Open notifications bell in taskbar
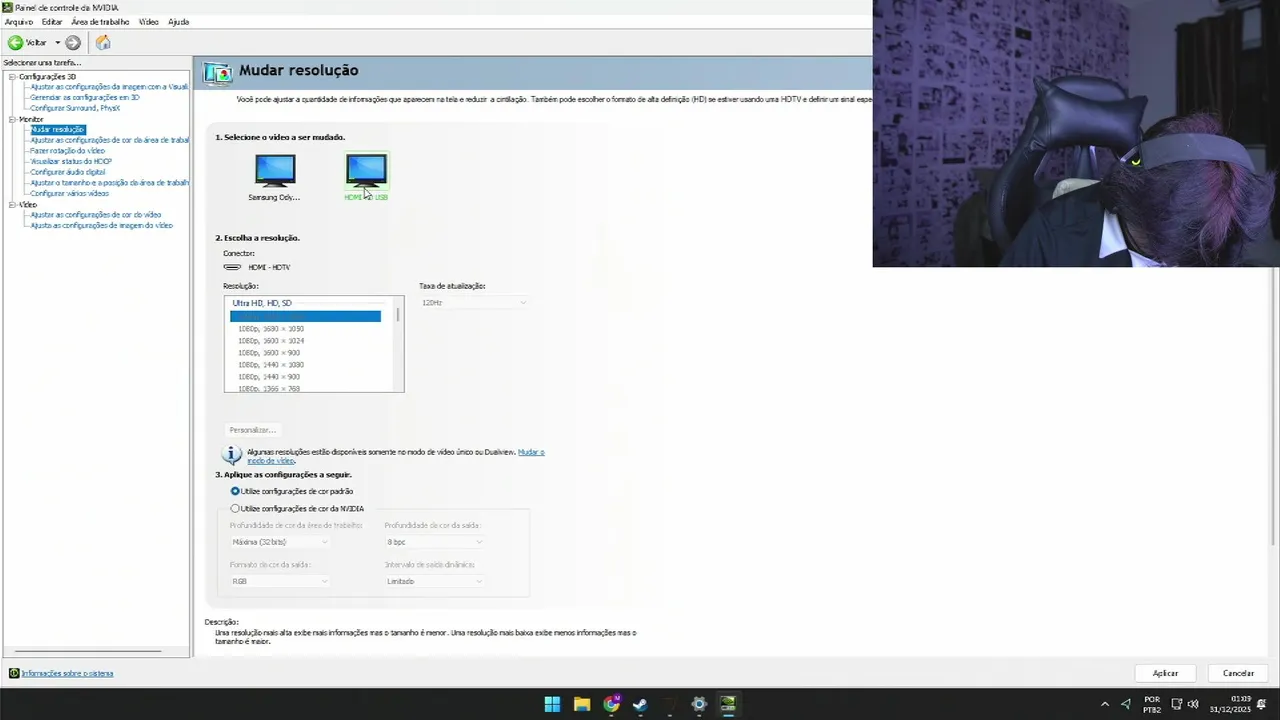 tap(1262, 704)
